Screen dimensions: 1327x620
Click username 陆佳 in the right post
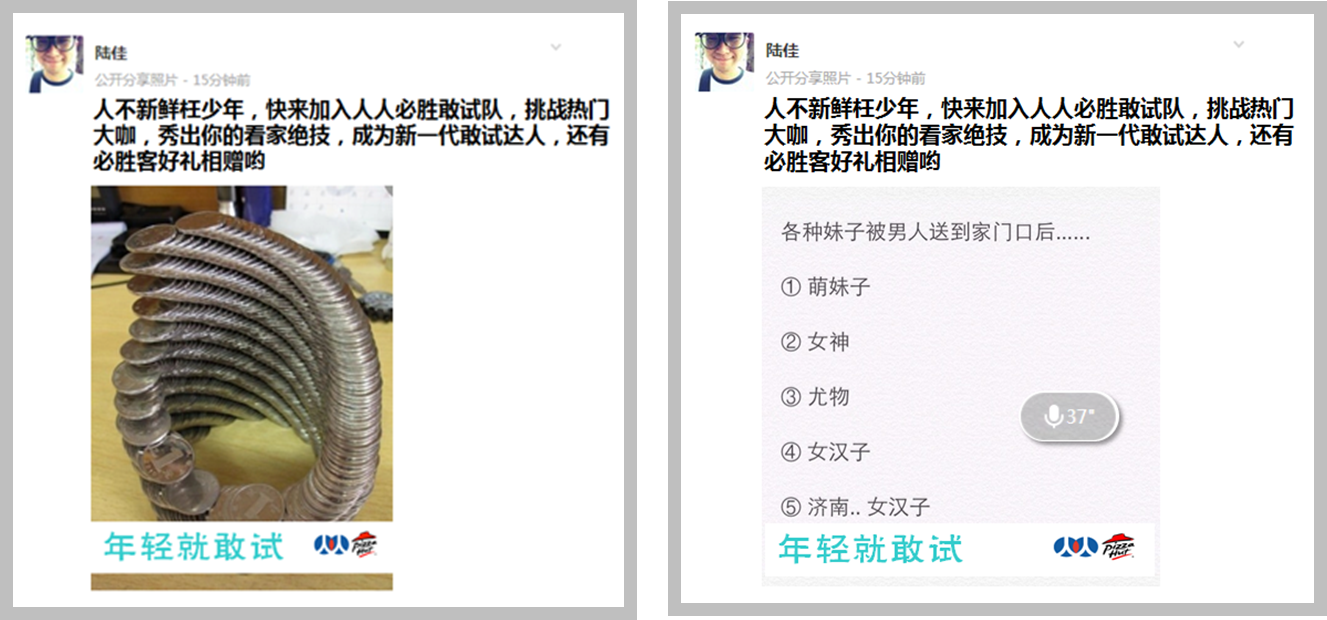782,50
